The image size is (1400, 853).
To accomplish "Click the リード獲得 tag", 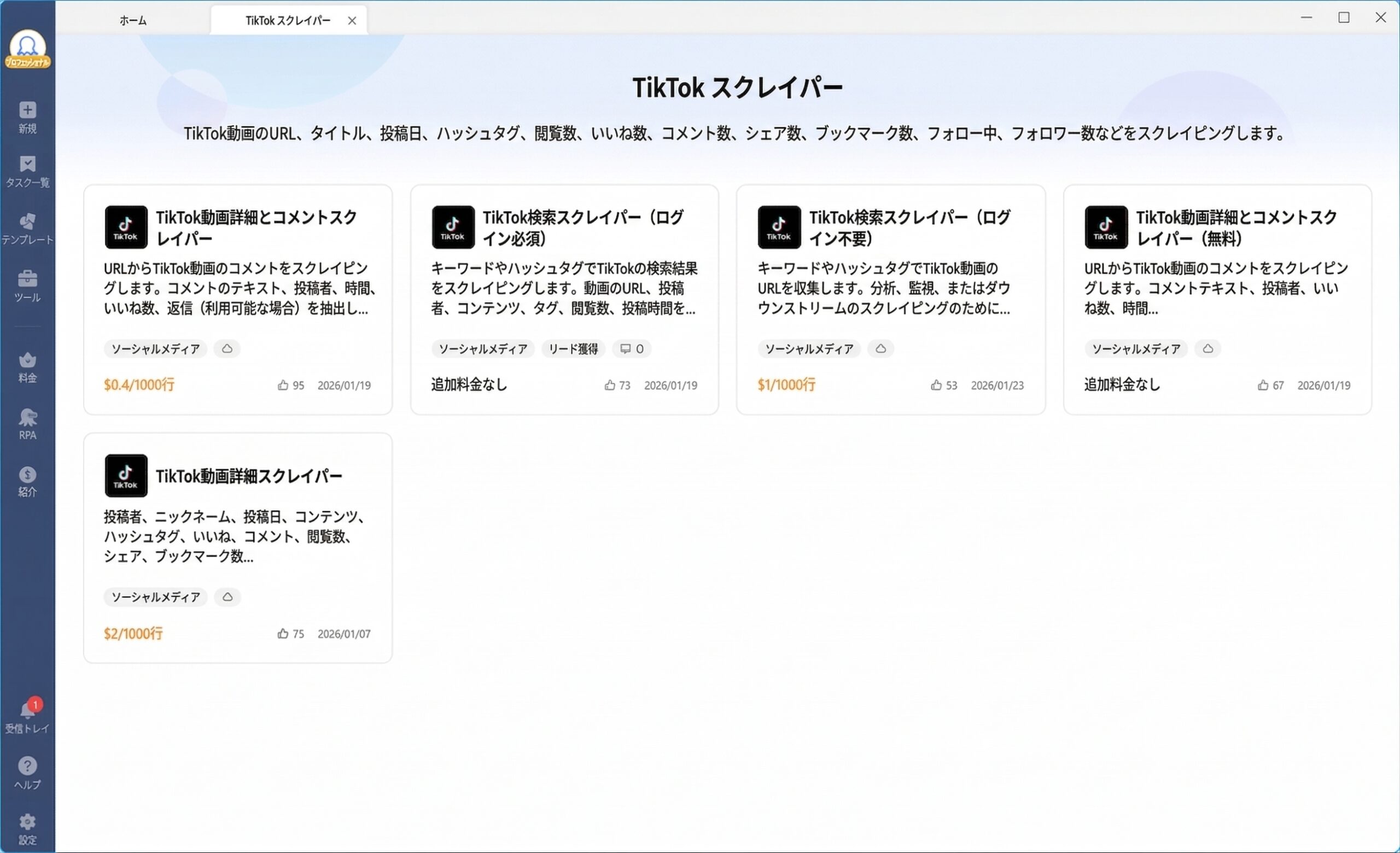I will point(573,349).
